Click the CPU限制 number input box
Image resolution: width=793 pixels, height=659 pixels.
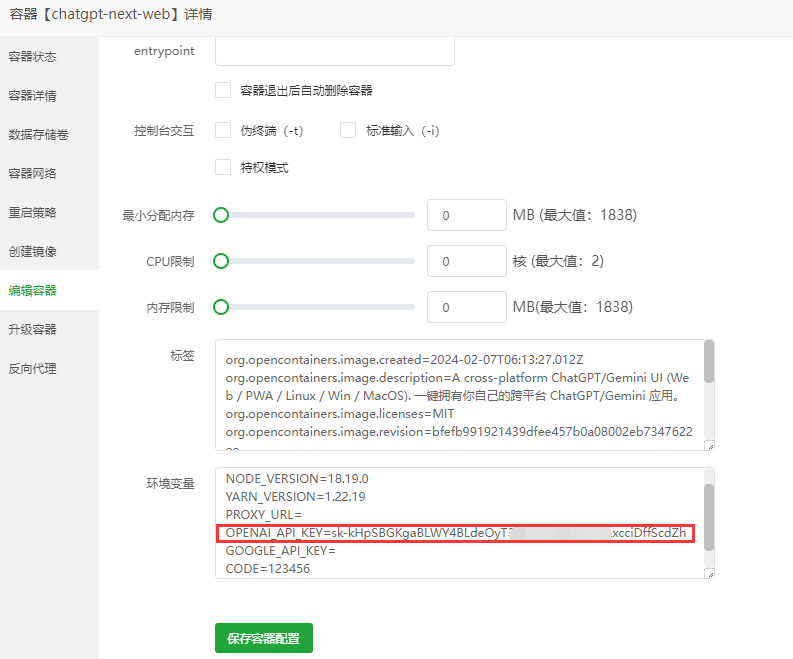pos(466,261)
